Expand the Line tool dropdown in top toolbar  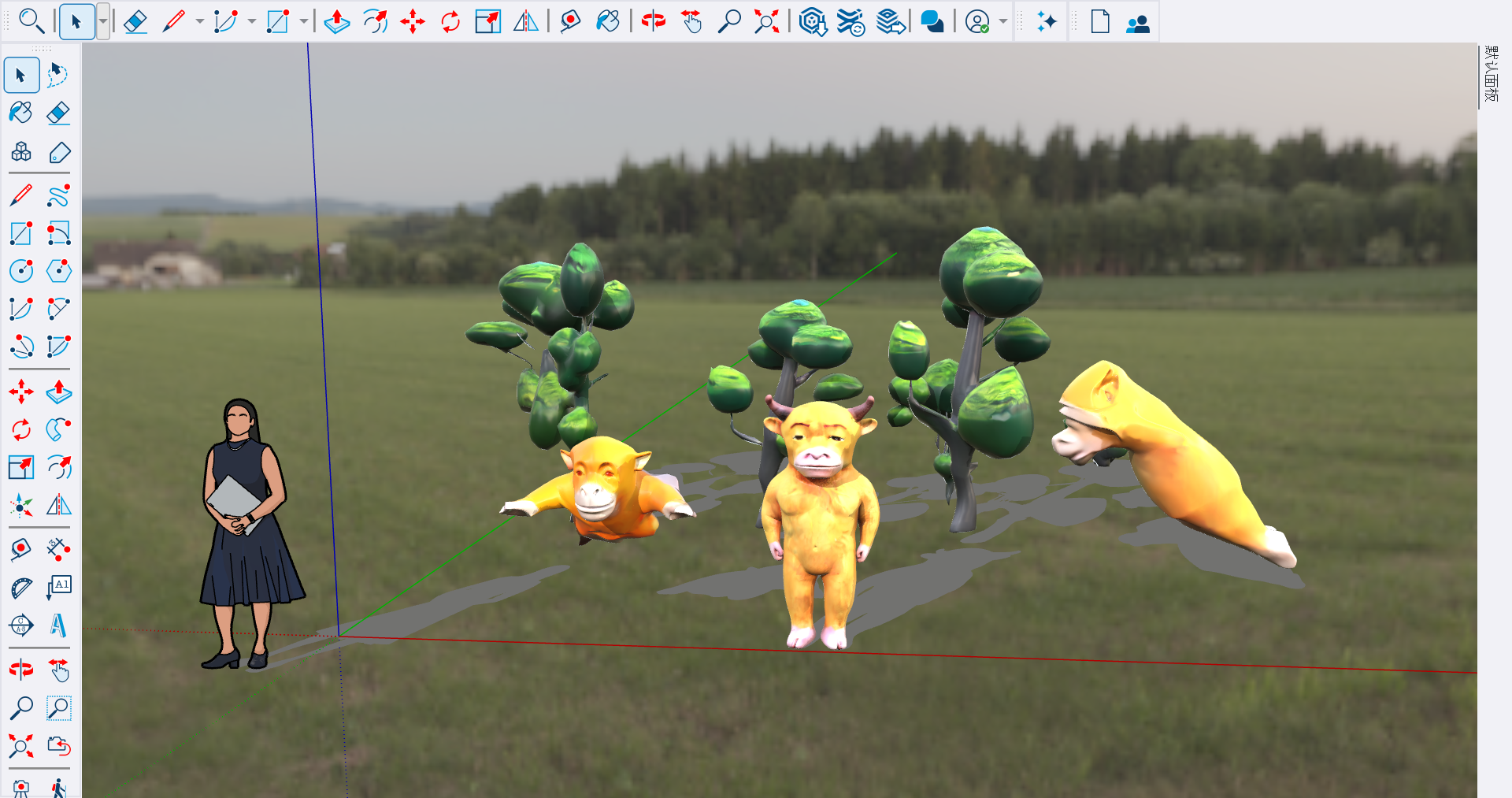(x=200, y=22)
